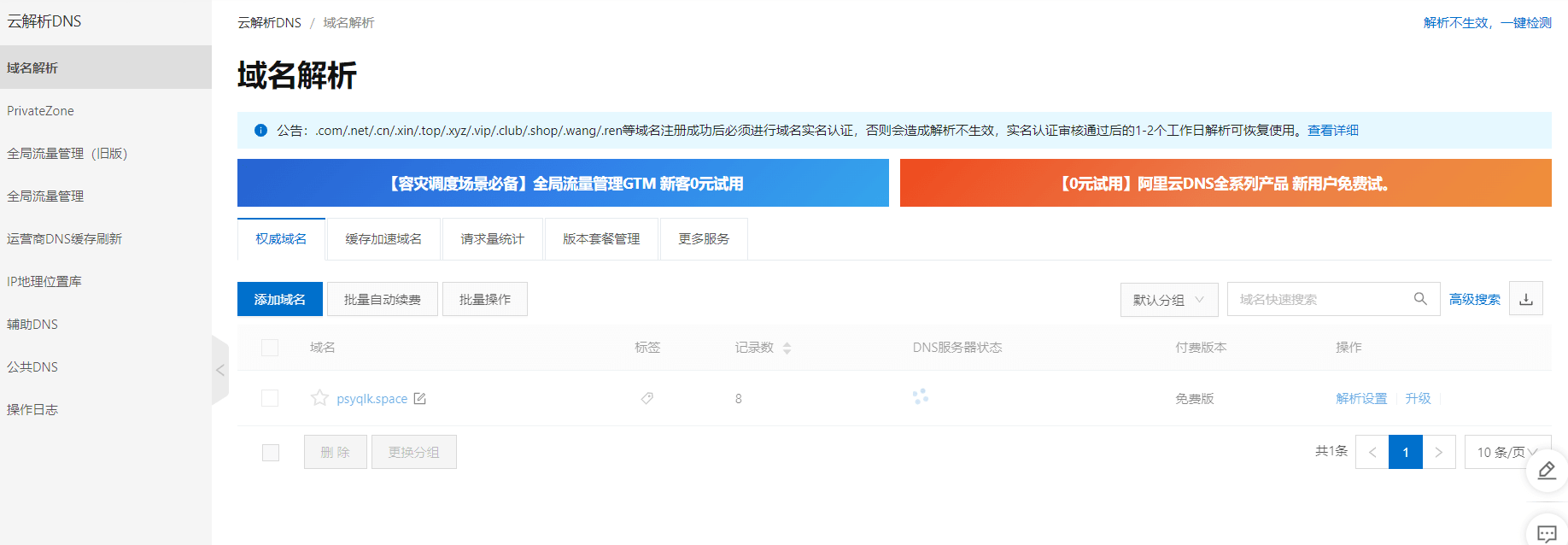
Task: Click 解析不生效，一键检测 link
Action: pyautogui.click(x=1488, y=22)
